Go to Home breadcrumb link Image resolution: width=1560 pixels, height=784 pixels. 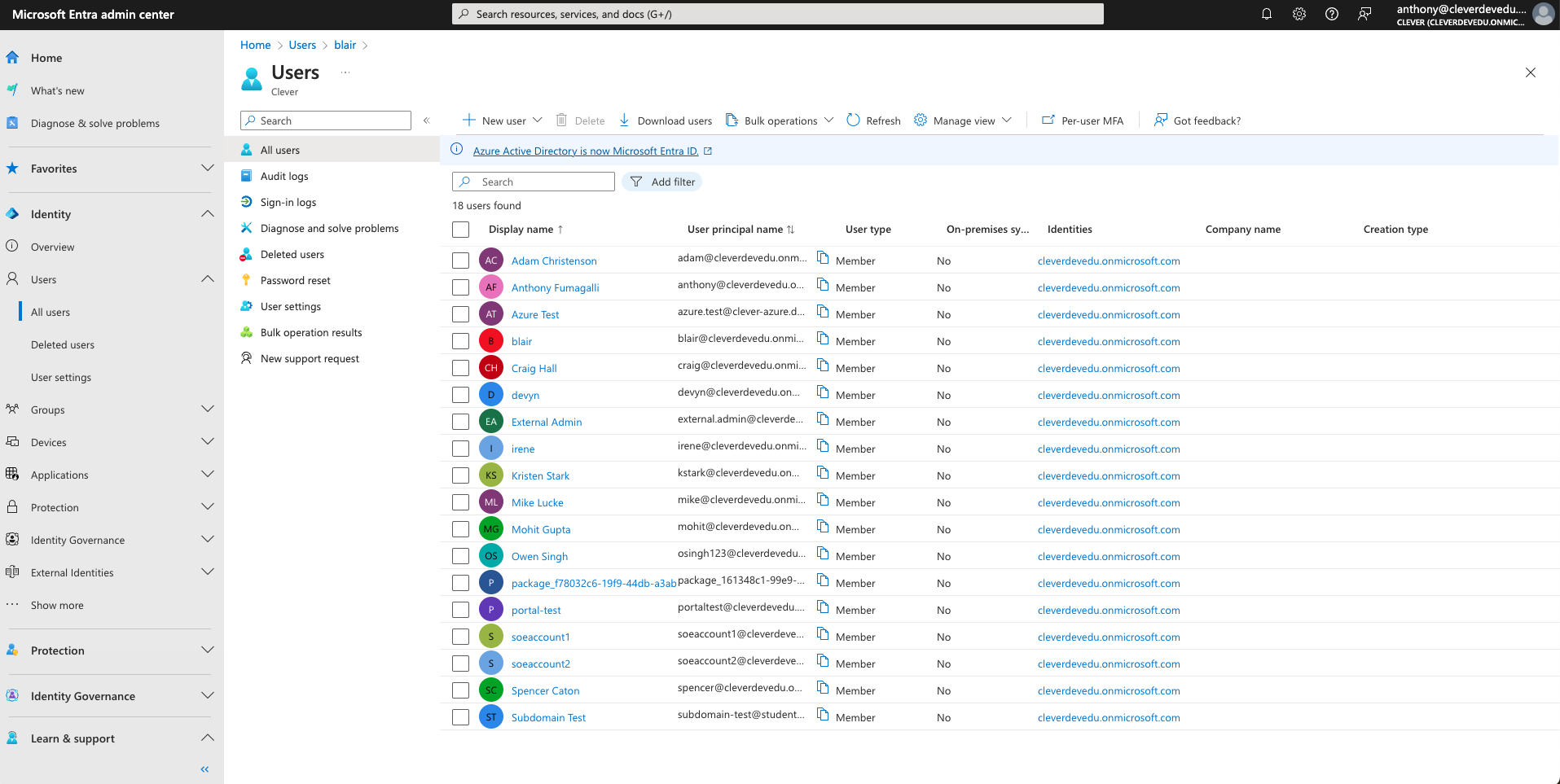(255, 45)
